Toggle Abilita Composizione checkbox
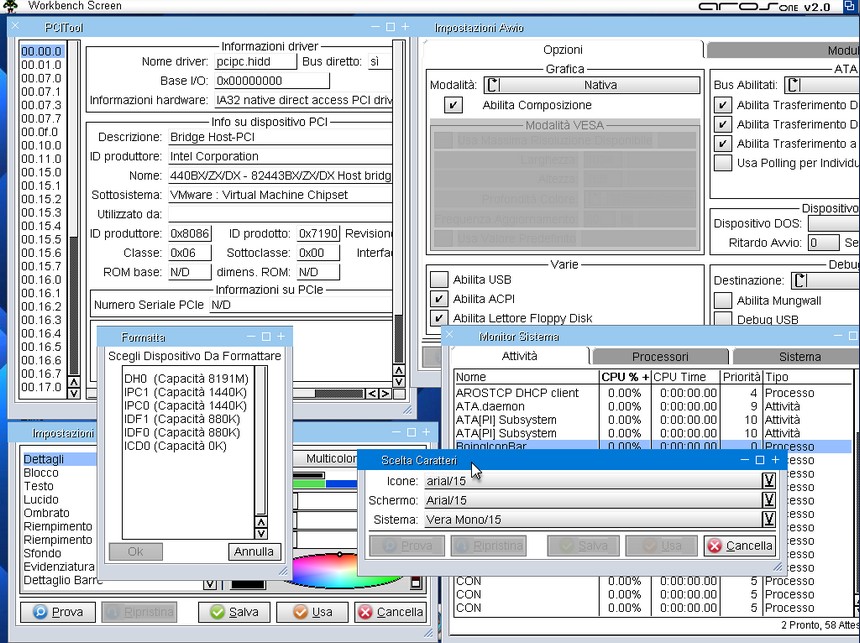This screenshot has width=860, height=643. tap(453, 105)
